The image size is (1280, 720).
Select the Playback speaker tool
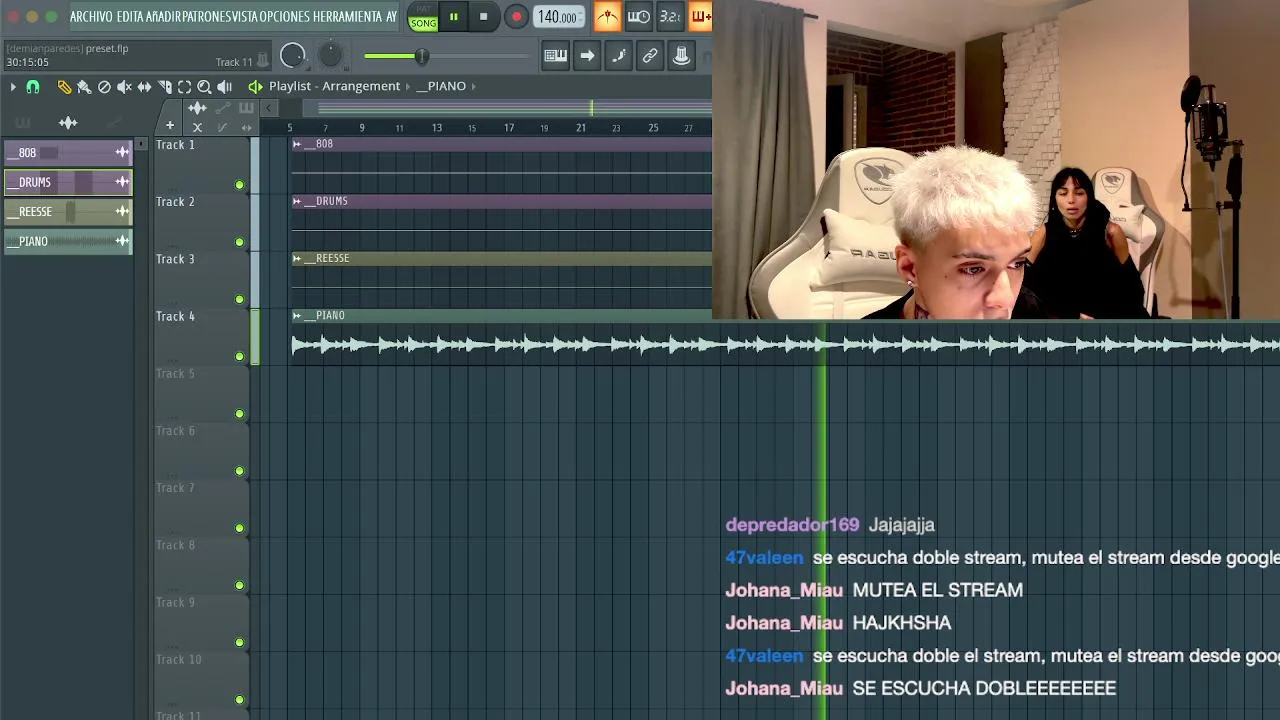225,87
